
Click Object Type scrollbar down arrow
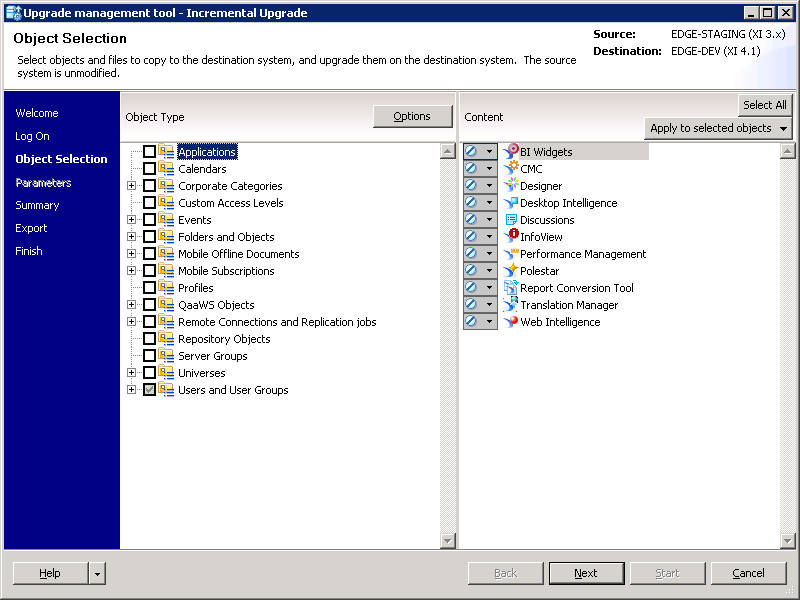(x=447, y=540)
